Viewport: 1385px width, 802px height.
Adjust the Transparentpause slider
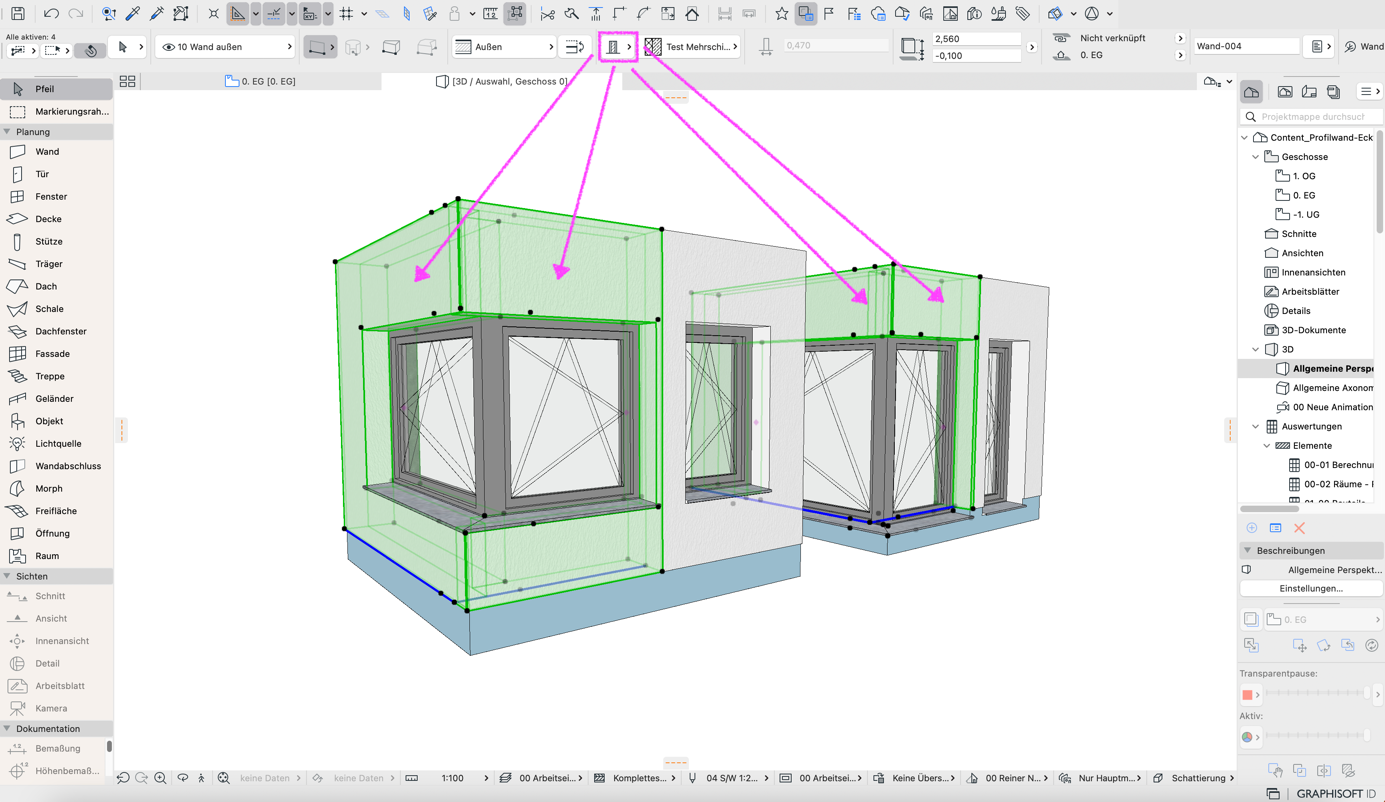1318,694
